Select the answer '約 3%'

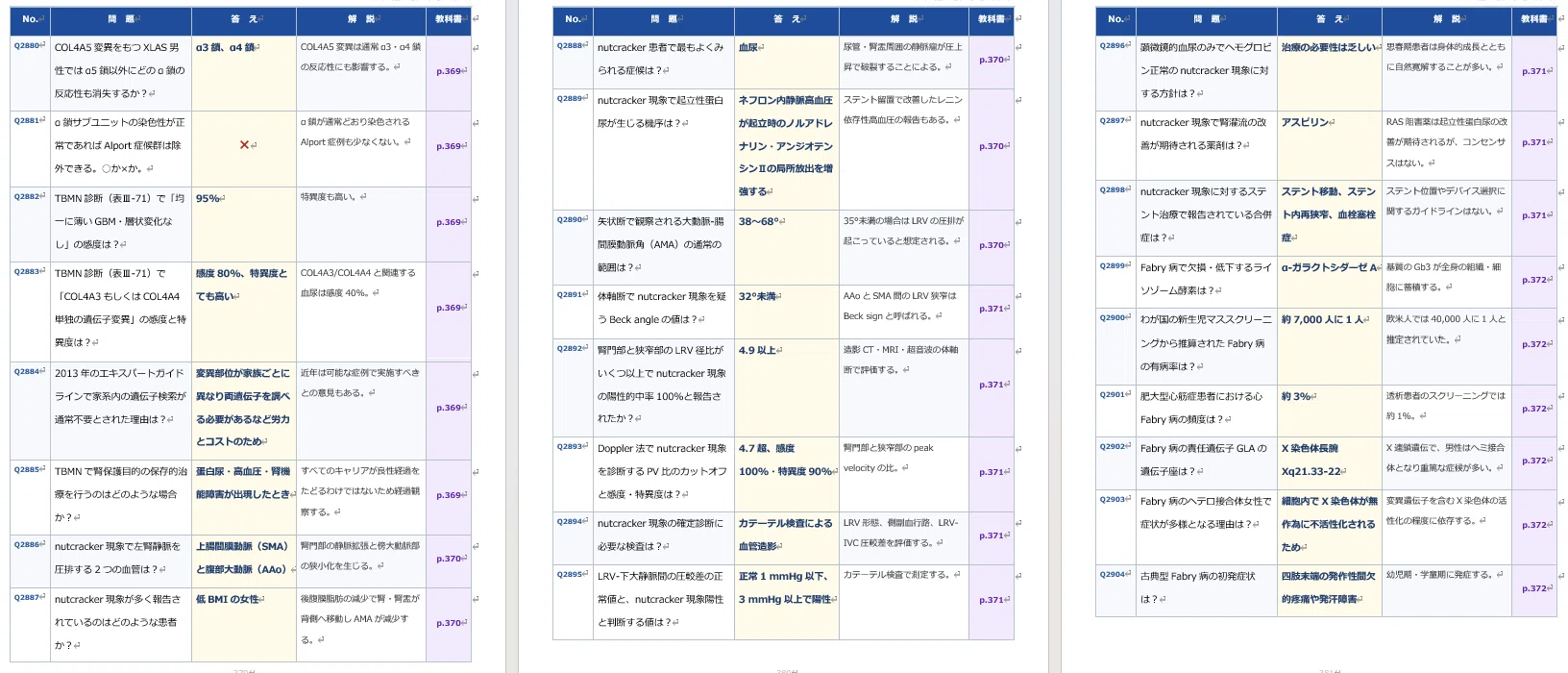click(x=1297, y=396)
